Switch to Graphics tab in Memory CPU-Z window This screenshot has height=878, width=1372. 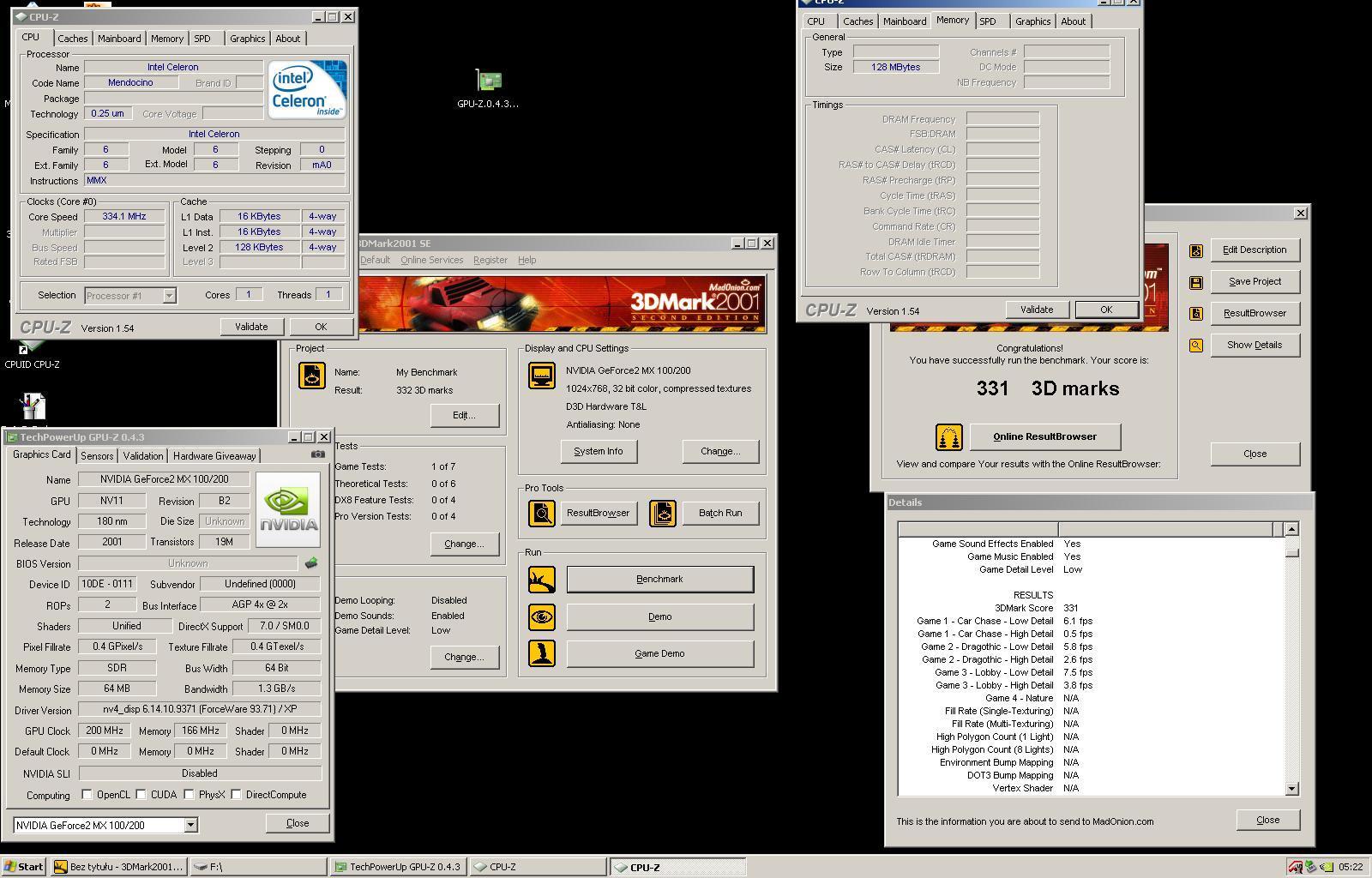pyautogui.click(x=1032, y=21)
